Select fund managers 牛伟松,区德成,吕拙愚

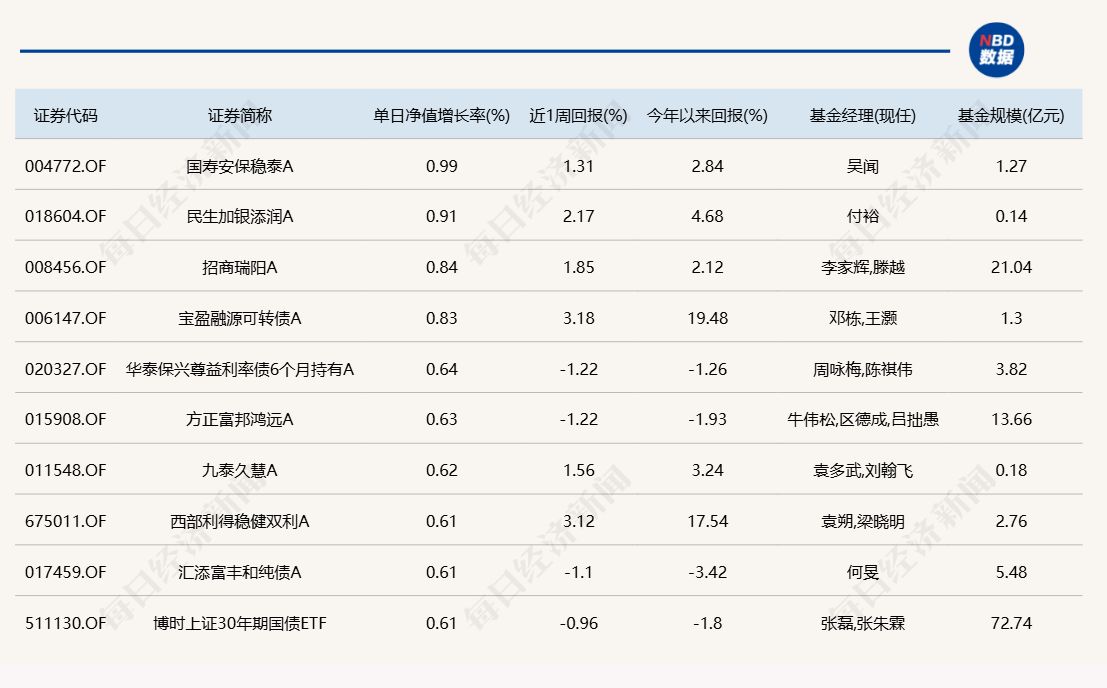point(862,419)
